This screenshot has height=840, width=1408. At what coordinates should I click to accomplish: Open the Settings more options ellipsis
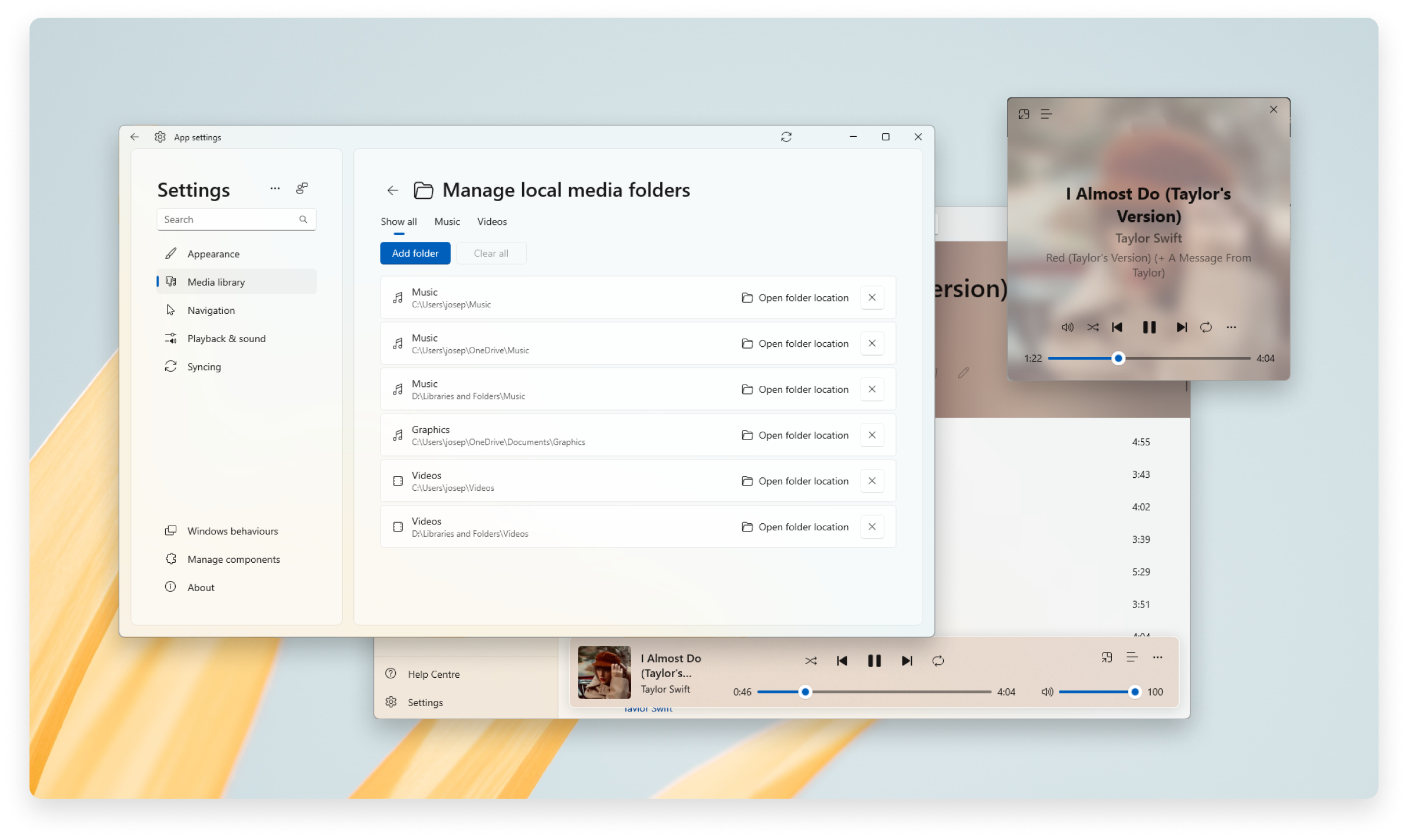point(275,188)
